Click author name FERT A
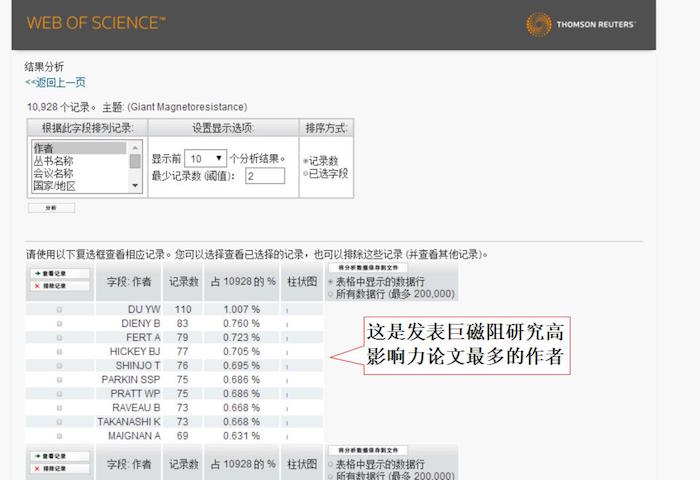 [143, 338]
